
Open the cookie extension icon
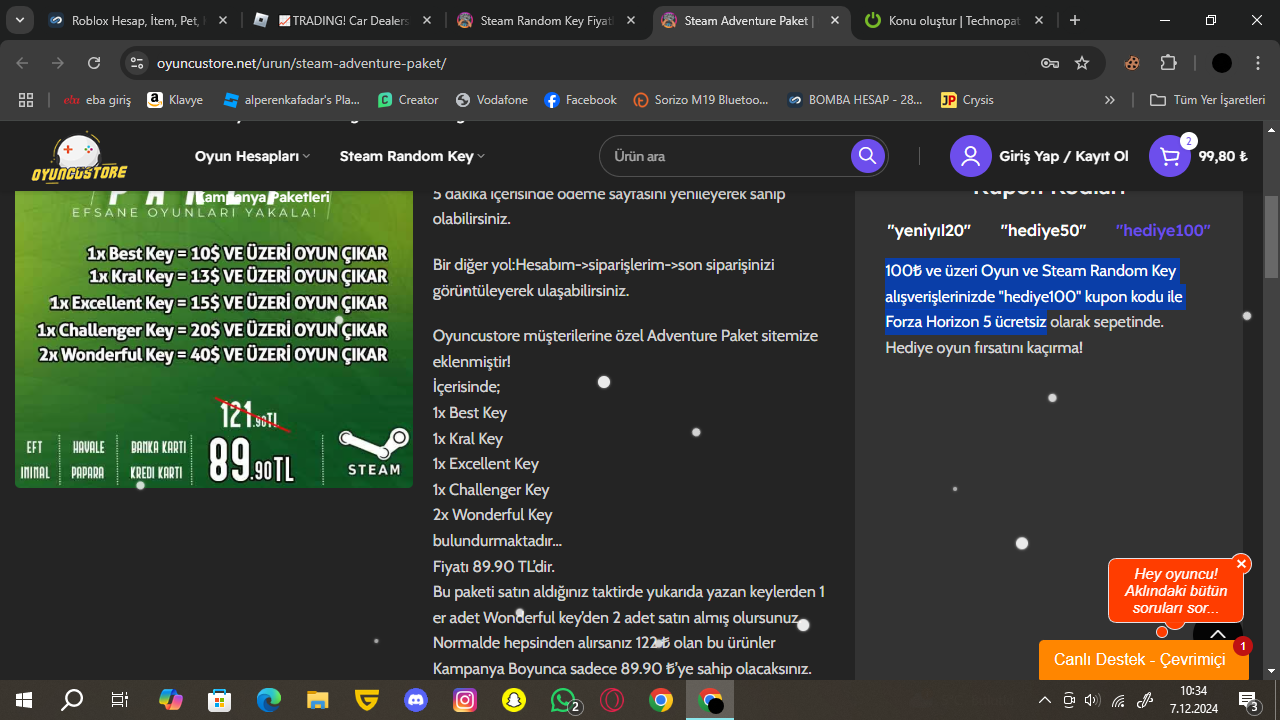1132,63
